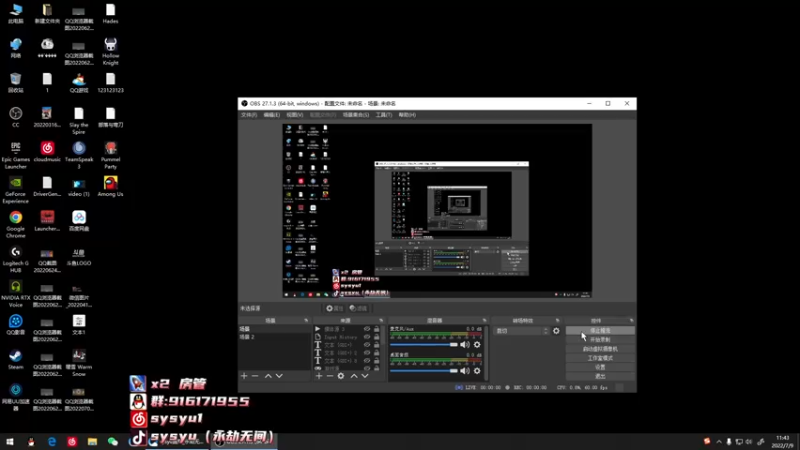Open the Hollow Knight desktop icon
800x450 pixels.
tap(110, 52)
